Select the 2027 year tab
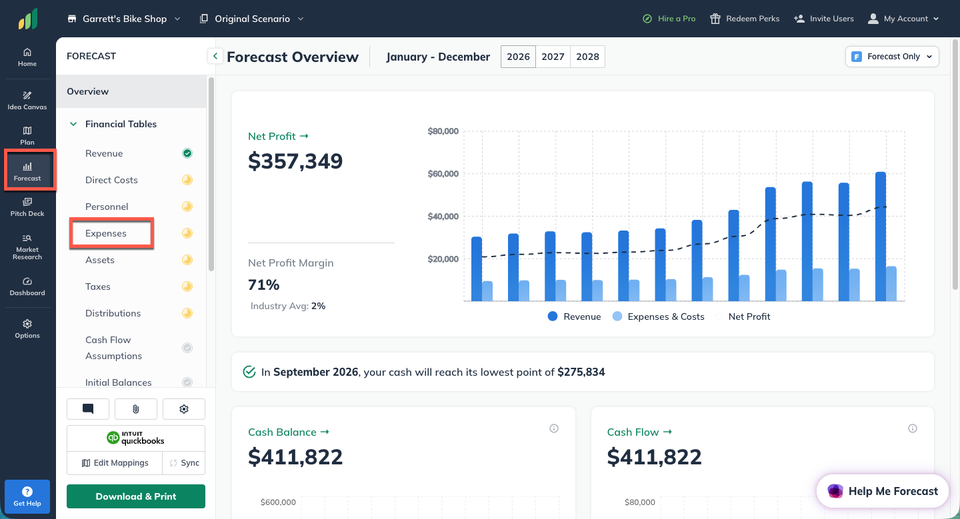Screen dimensions: 960x519 point(553,56)
